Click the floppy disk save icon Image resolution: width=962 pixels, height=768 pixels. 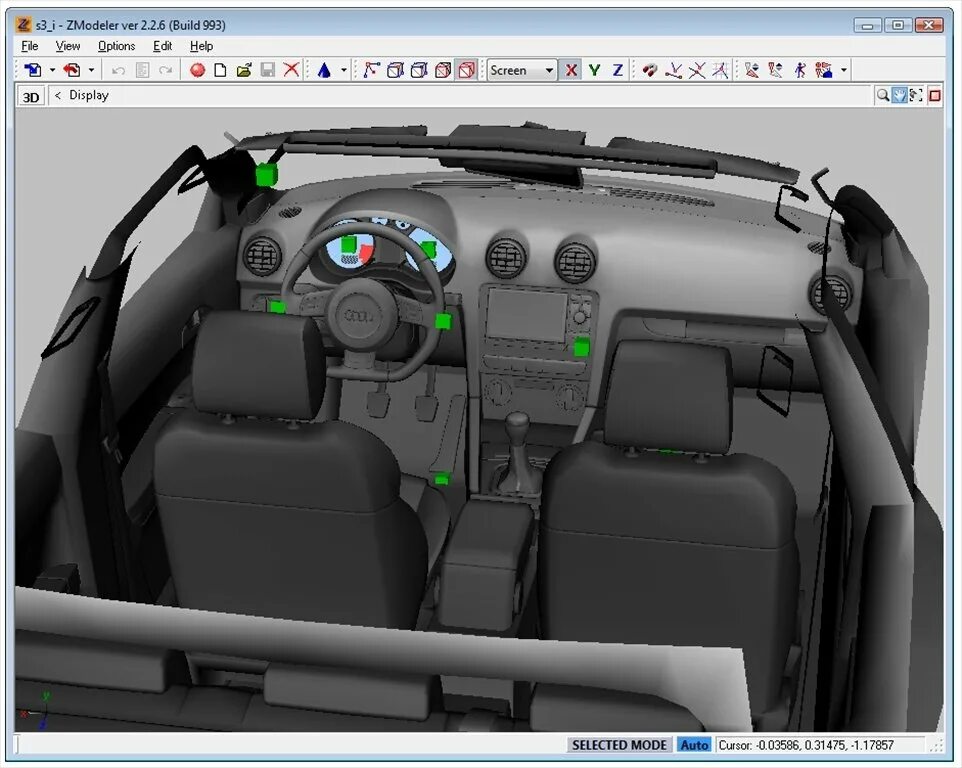pyautogui.click(x=268, y=70)
